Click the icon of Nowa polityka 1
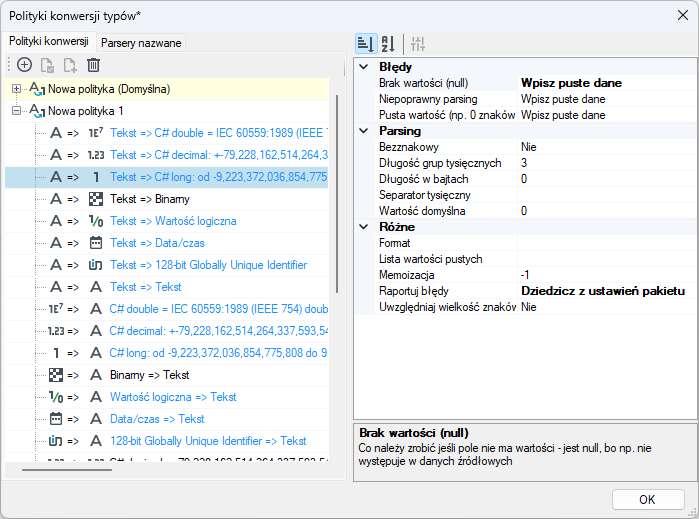The width and height of the screenshot is (699, 519). pos(37,111)
